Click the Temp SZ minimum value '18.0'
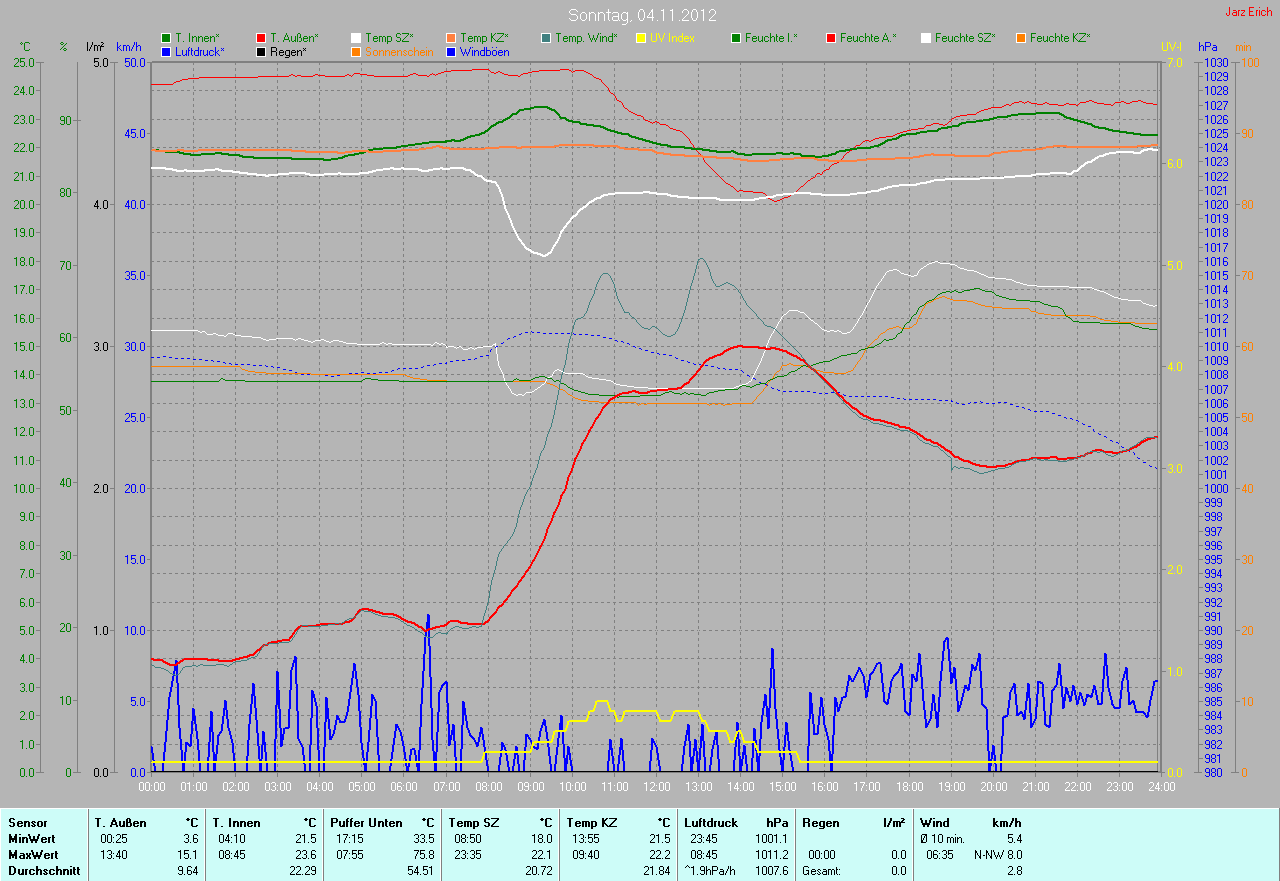Screen dimensions: 1280x881 (x=541, y=839)
